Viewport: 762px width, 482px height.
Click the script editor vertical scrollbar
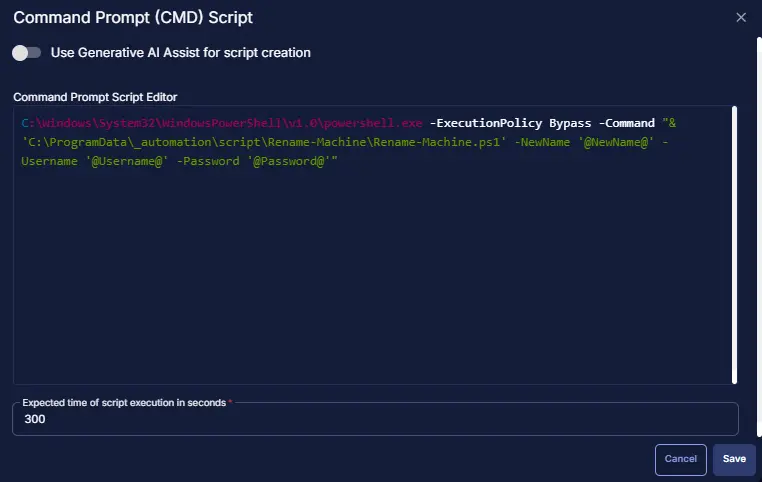[x=734, y=245]
